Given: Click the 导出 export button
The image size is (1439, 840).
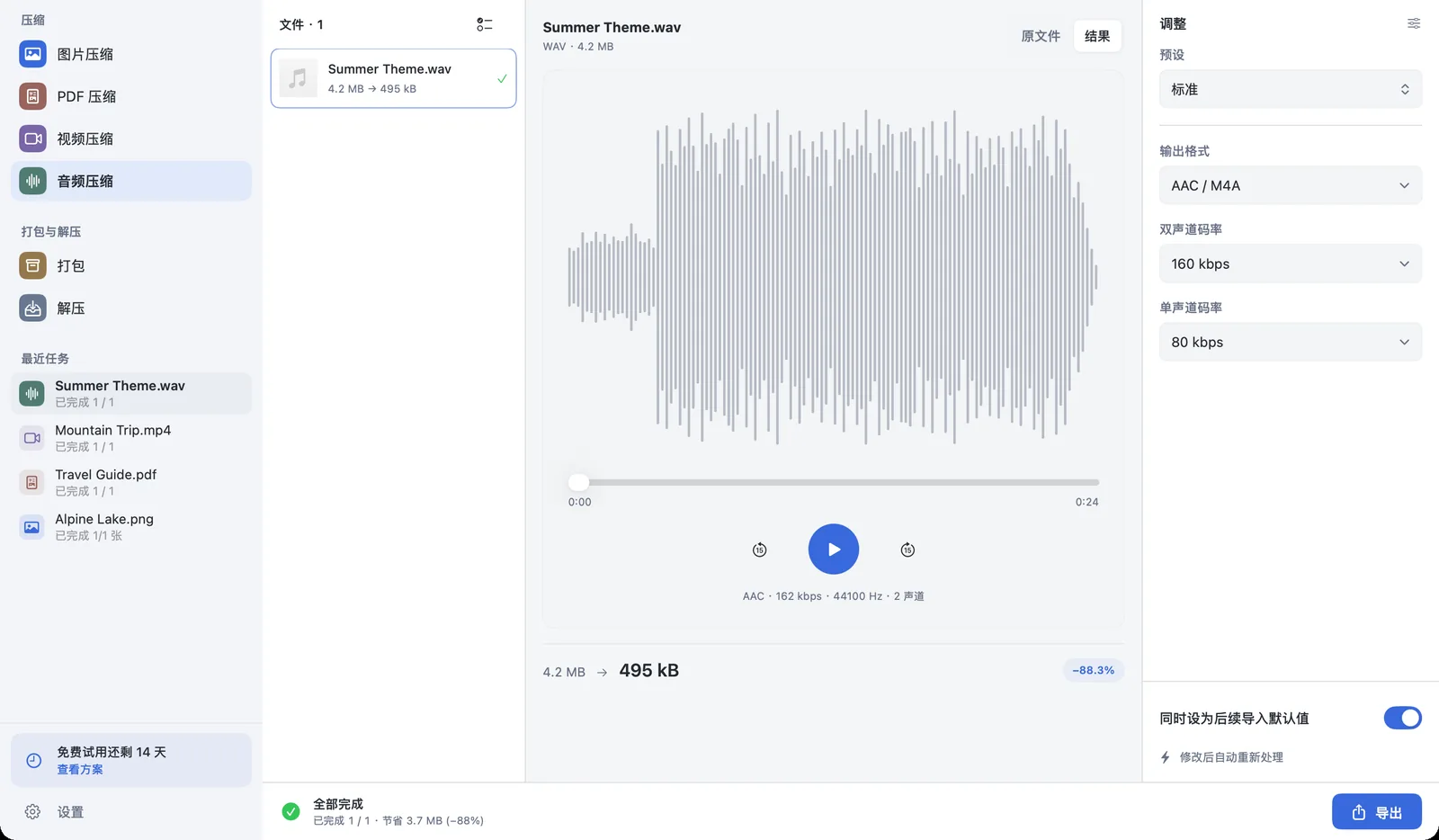Looking at the screenshot, I should coord(1377,812).
